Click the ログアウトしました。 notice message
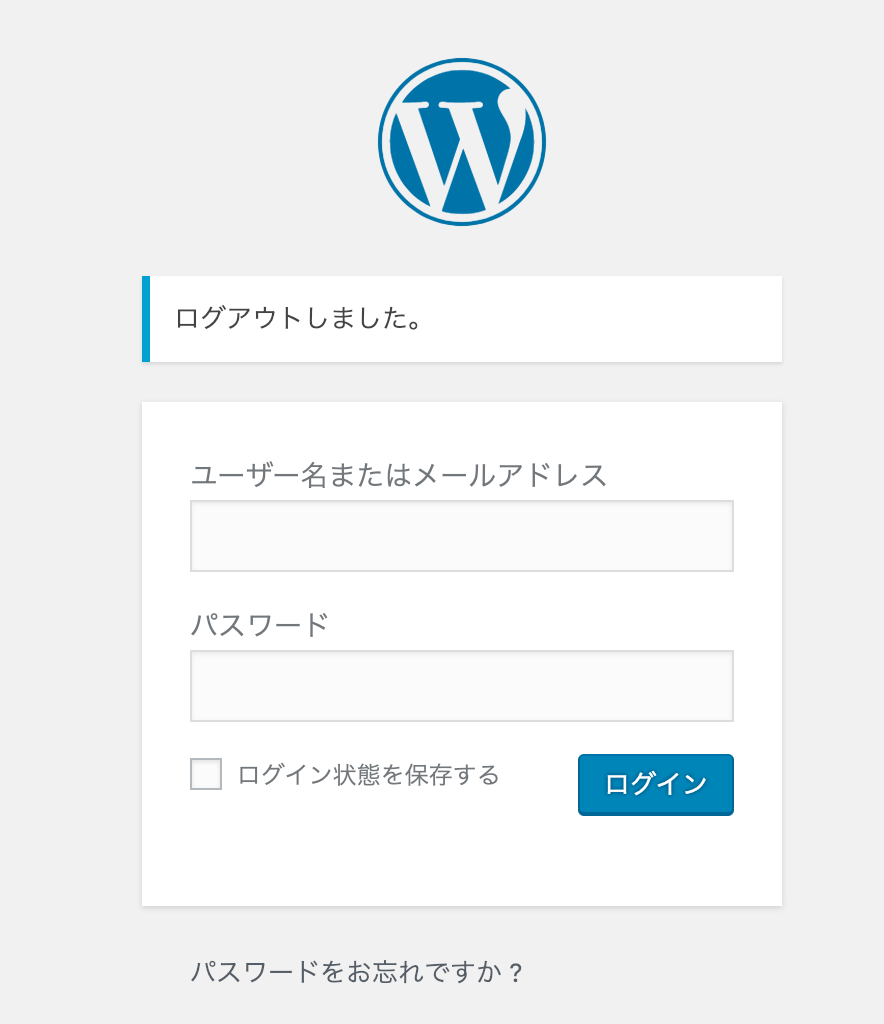 point(298,319)
